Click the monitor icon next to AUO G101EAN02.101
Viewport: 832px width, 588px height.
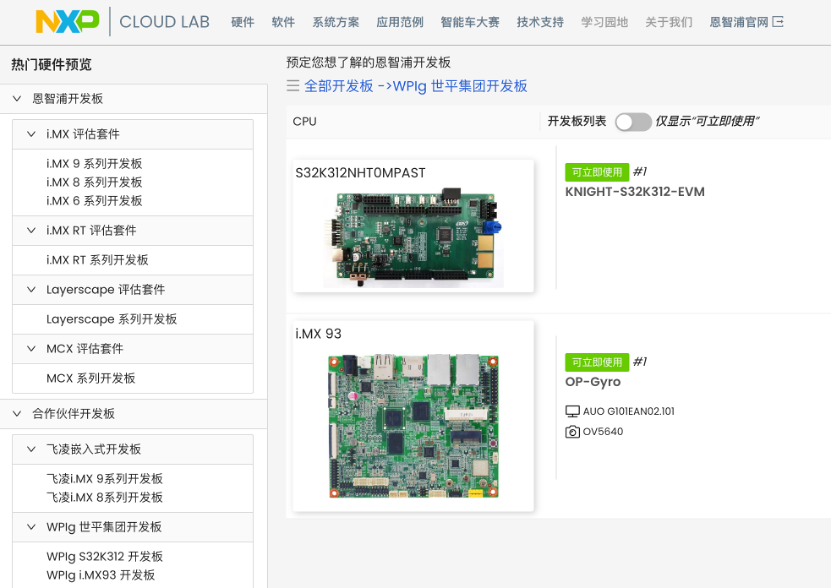[x=572, y=411]
